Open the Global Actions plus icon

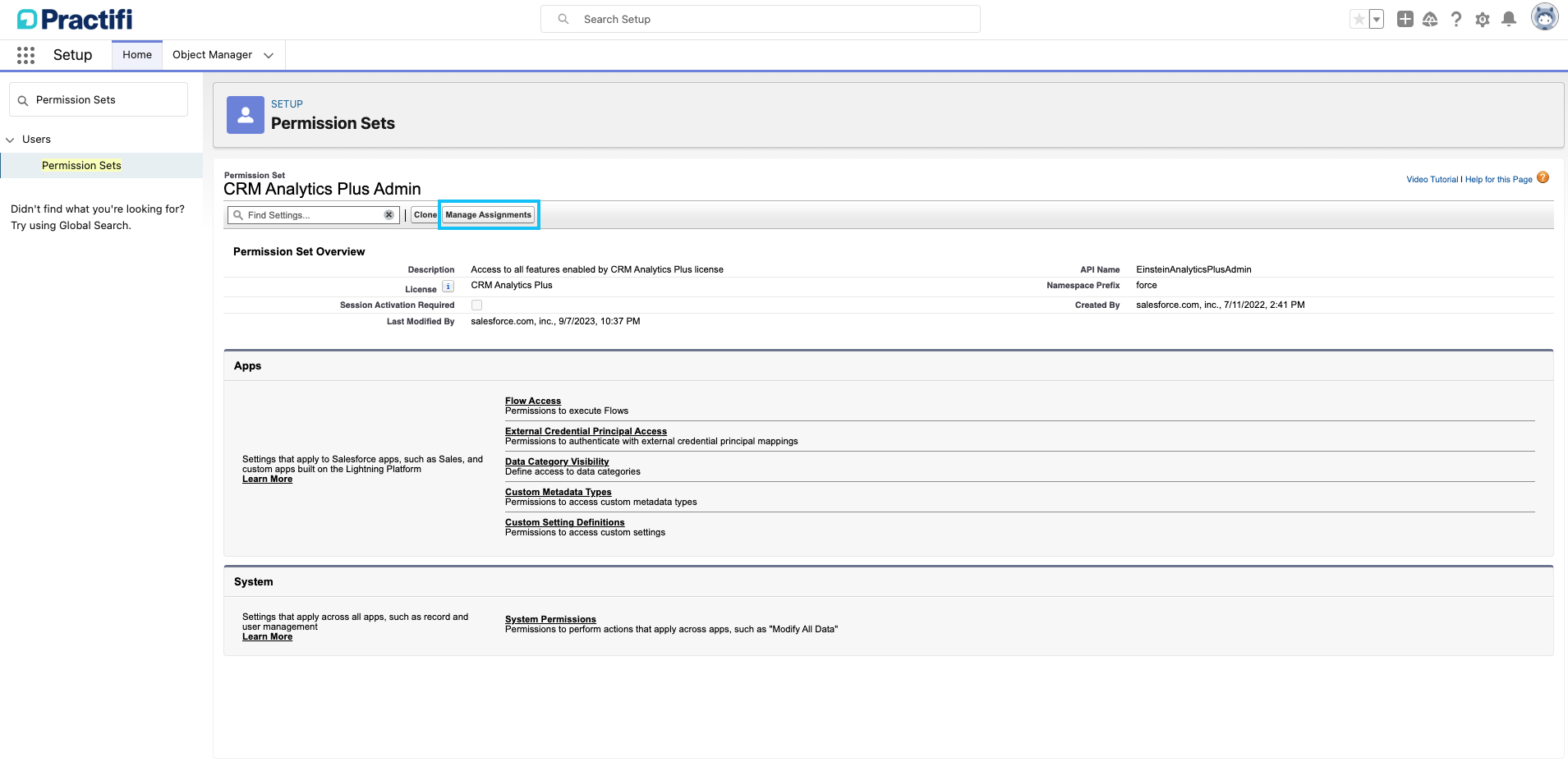1405,19
